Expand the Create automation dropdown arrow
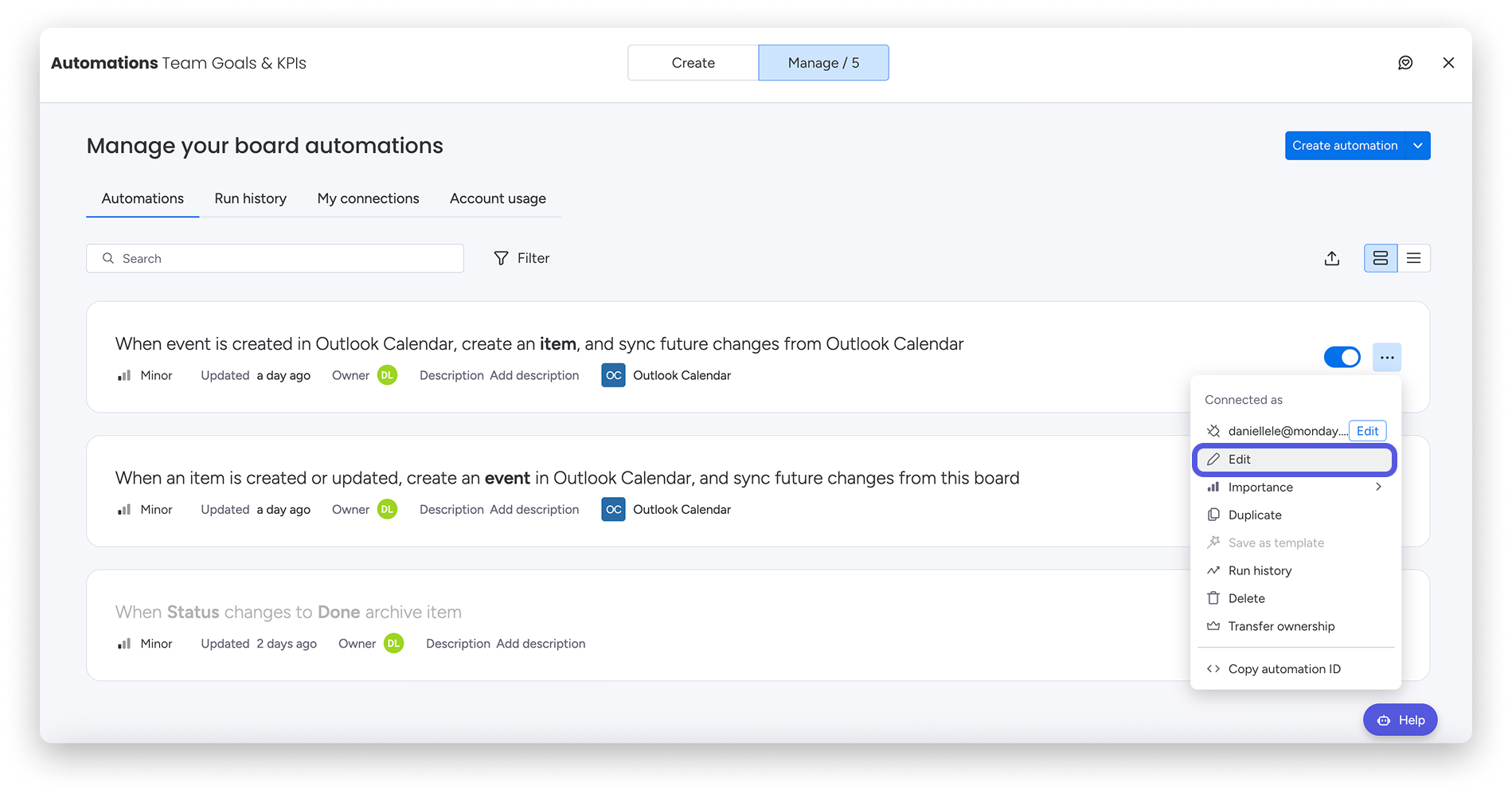Screen dimensions: 1512x795 (1418, 146)
